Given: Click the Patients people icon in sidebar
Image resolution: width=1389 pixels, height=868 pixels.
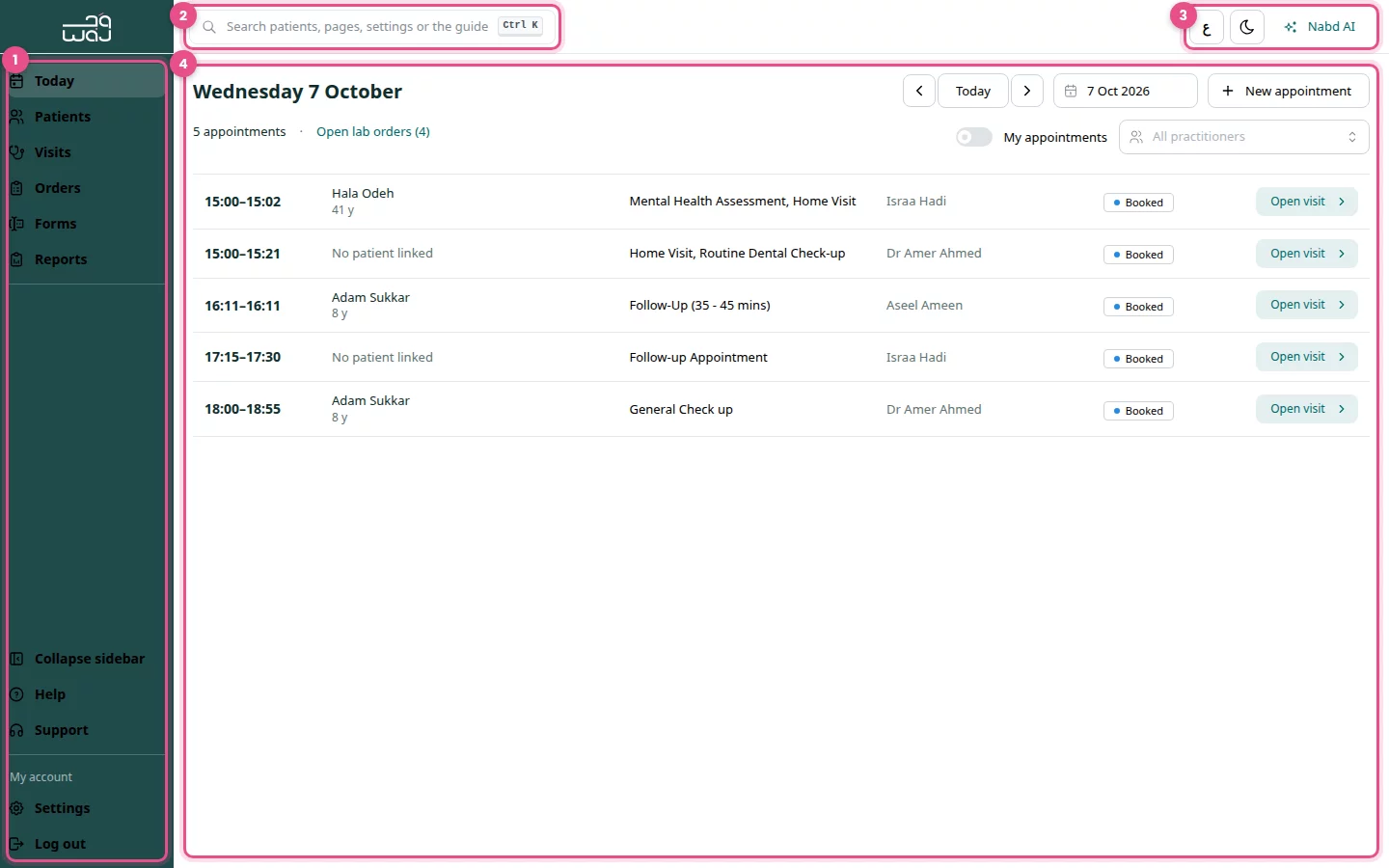Looking at the screenshot, I should tap(16, 117).
